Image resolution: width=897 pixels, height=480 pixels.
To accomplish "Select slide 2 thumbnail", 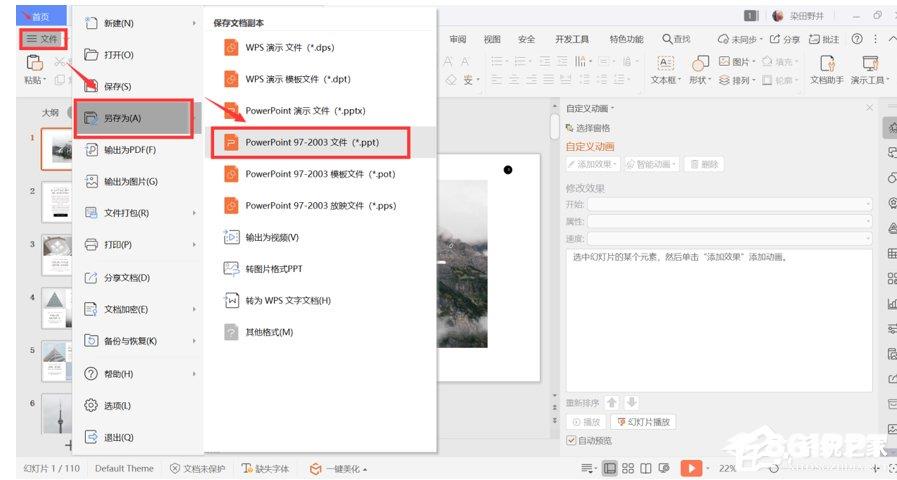I will (x=56, y=202).
